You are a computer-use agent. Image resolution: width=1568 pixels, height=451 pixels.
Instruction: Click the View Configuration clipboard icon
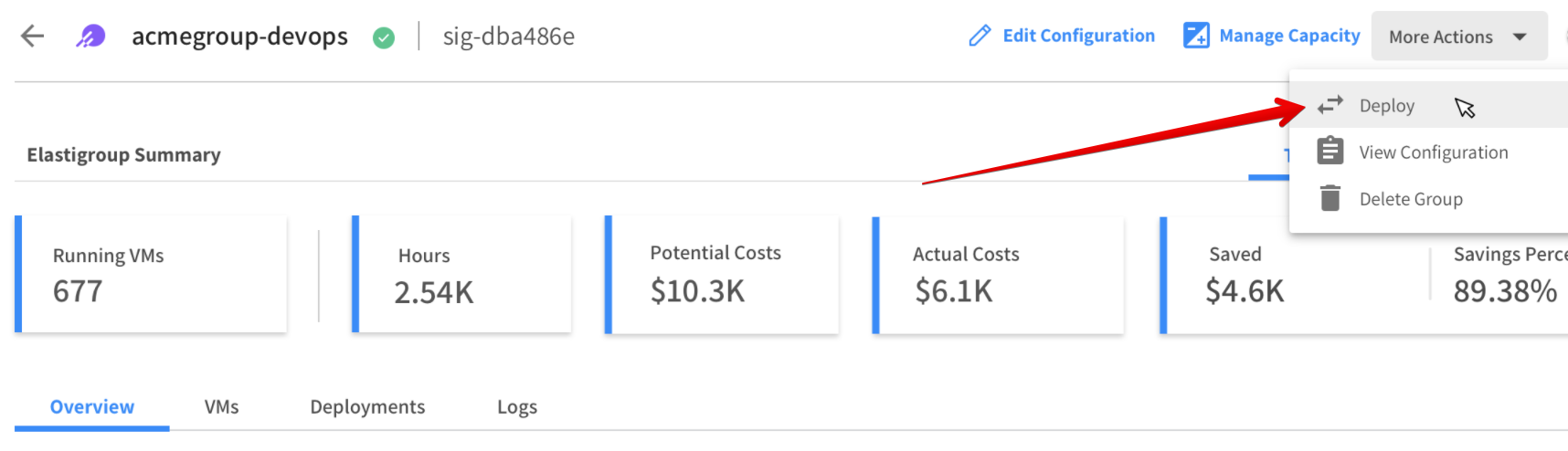tap(1330, 151)
